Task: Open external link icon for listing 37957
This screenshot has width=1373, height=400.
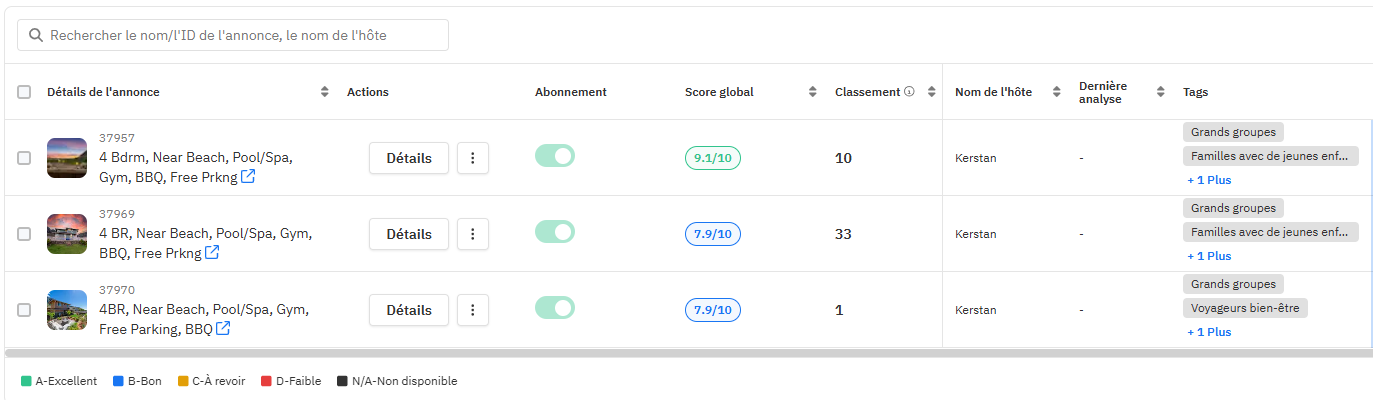Action: coord(248,177)
